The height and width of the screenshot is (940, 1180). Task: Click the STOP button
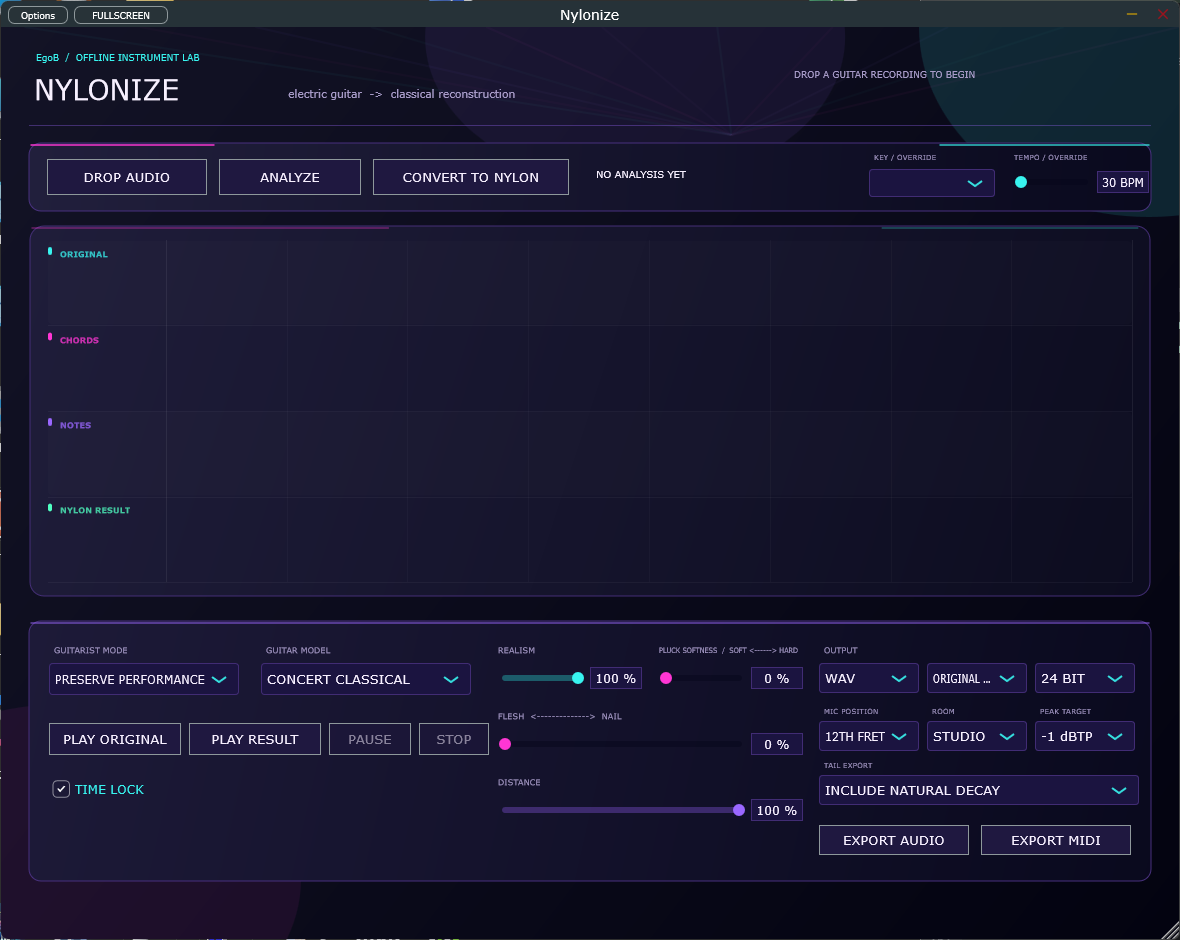[454, 739]
